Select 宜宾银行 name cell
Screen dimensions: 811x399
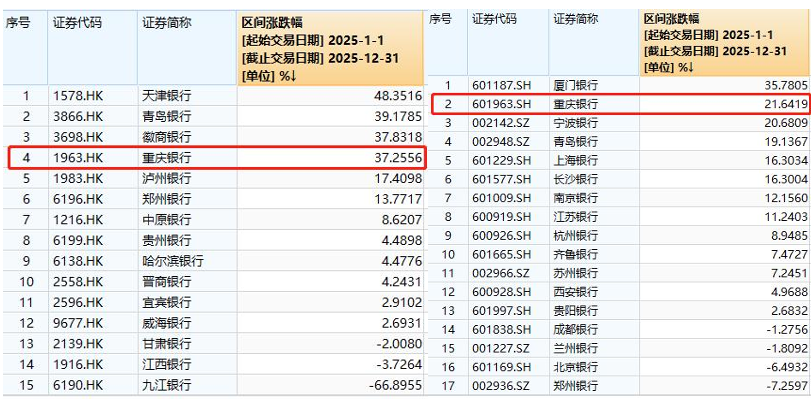(167, 302)
